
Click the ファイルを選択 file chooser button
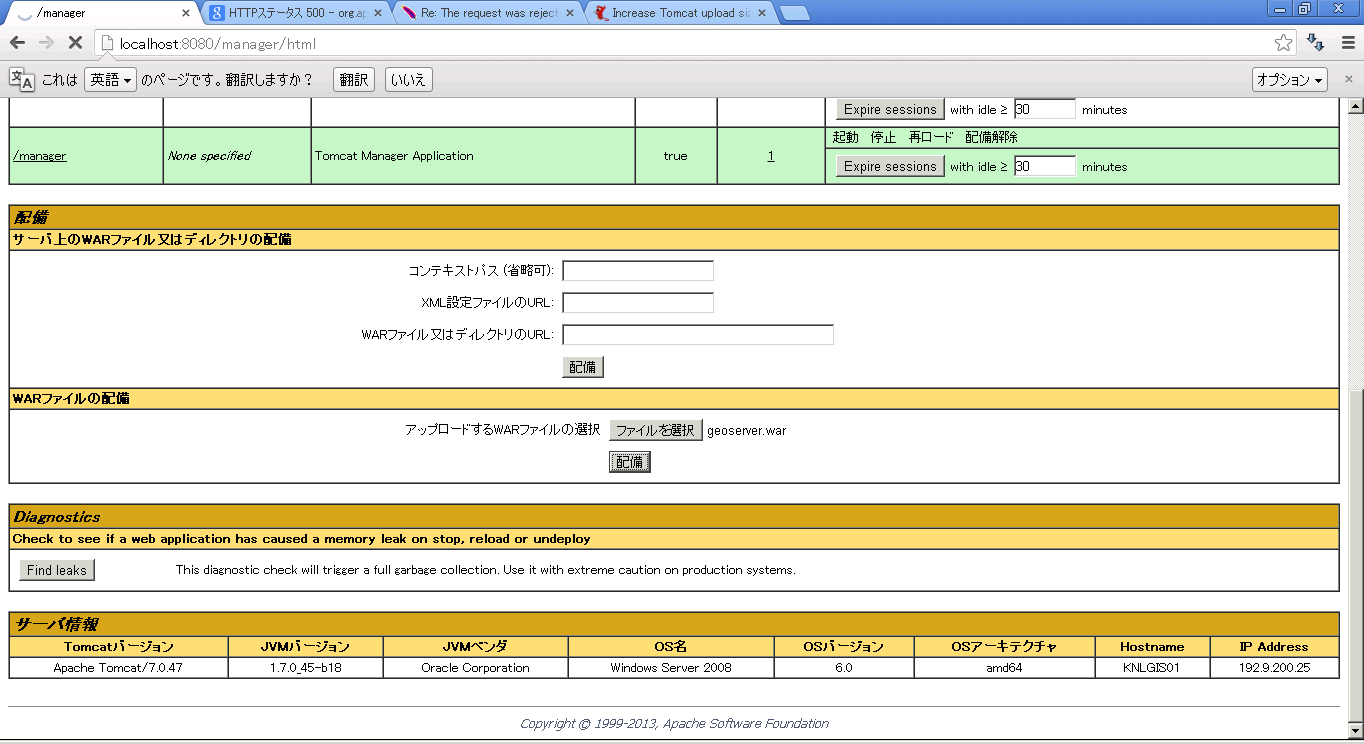pyautogui.click(x=655, y=430)
